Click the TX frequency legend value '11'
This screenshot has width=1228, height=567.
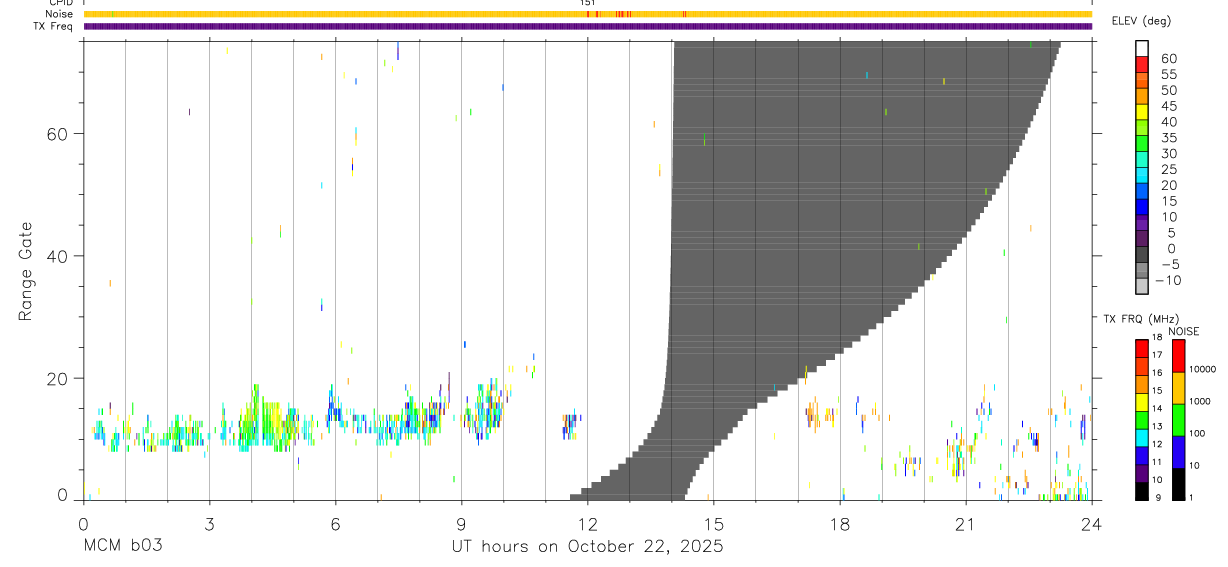(x=1158, y=462)
